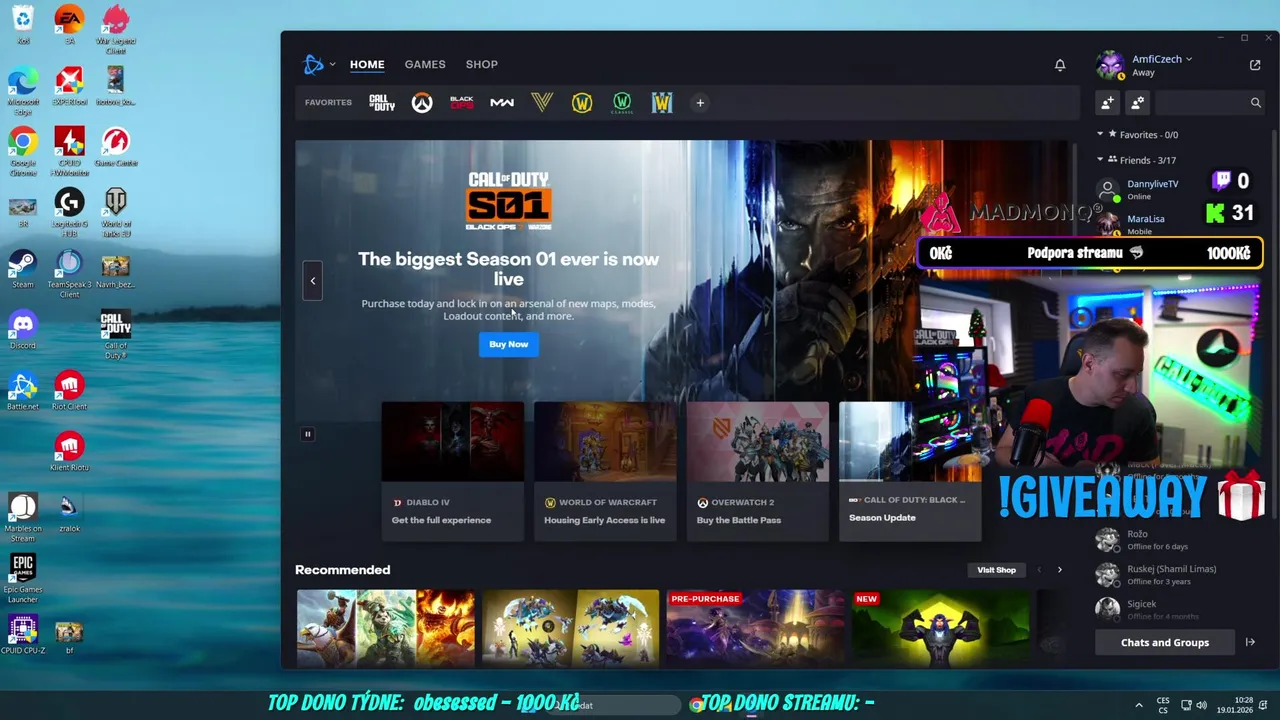Open the Call of Duty favorite icon
The width and height of the screenshot is (1280, 720).
[x=382, y=102]
